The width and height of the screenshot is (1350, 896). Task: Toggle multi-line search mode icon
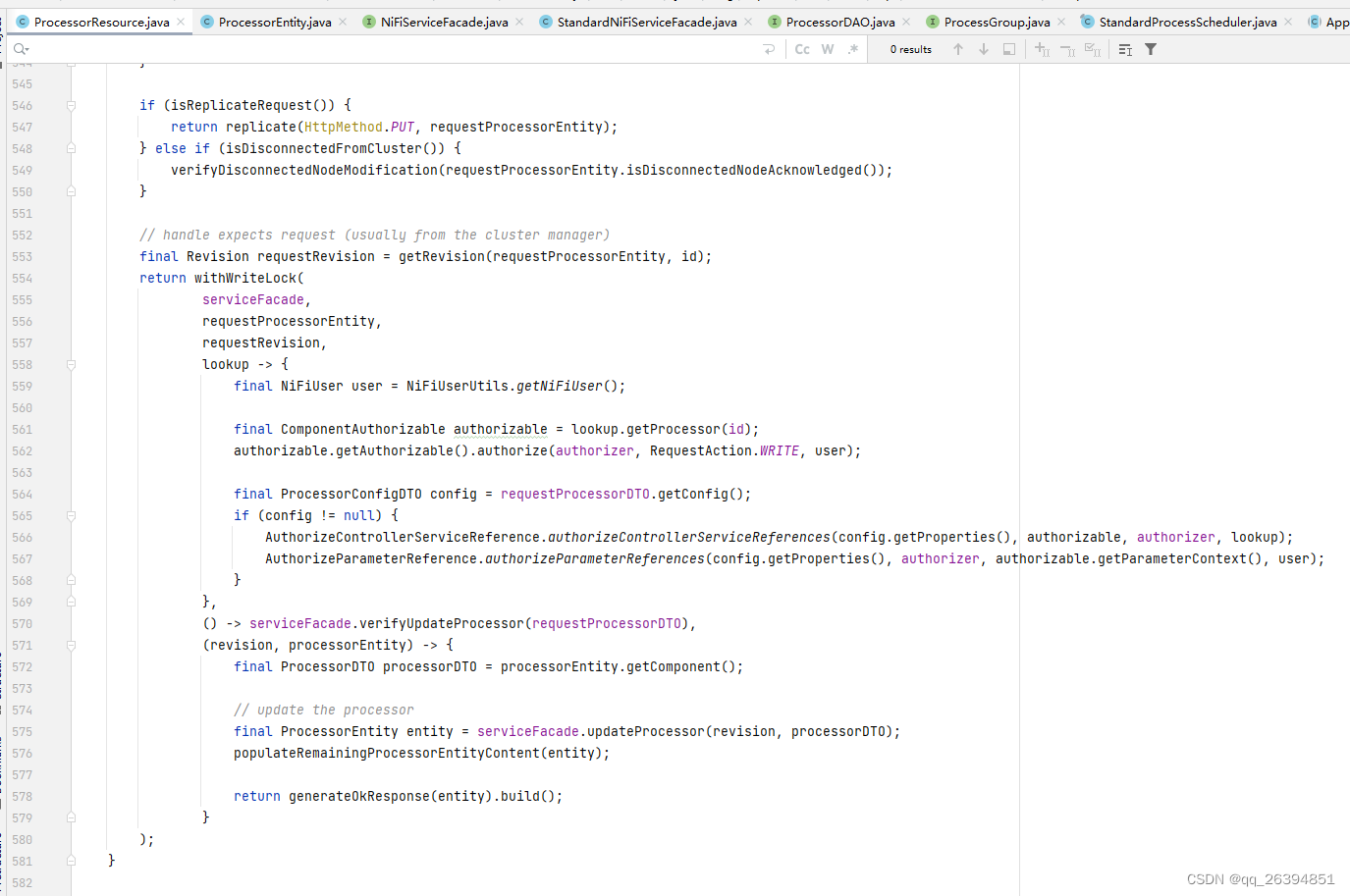coord(1125,49)
